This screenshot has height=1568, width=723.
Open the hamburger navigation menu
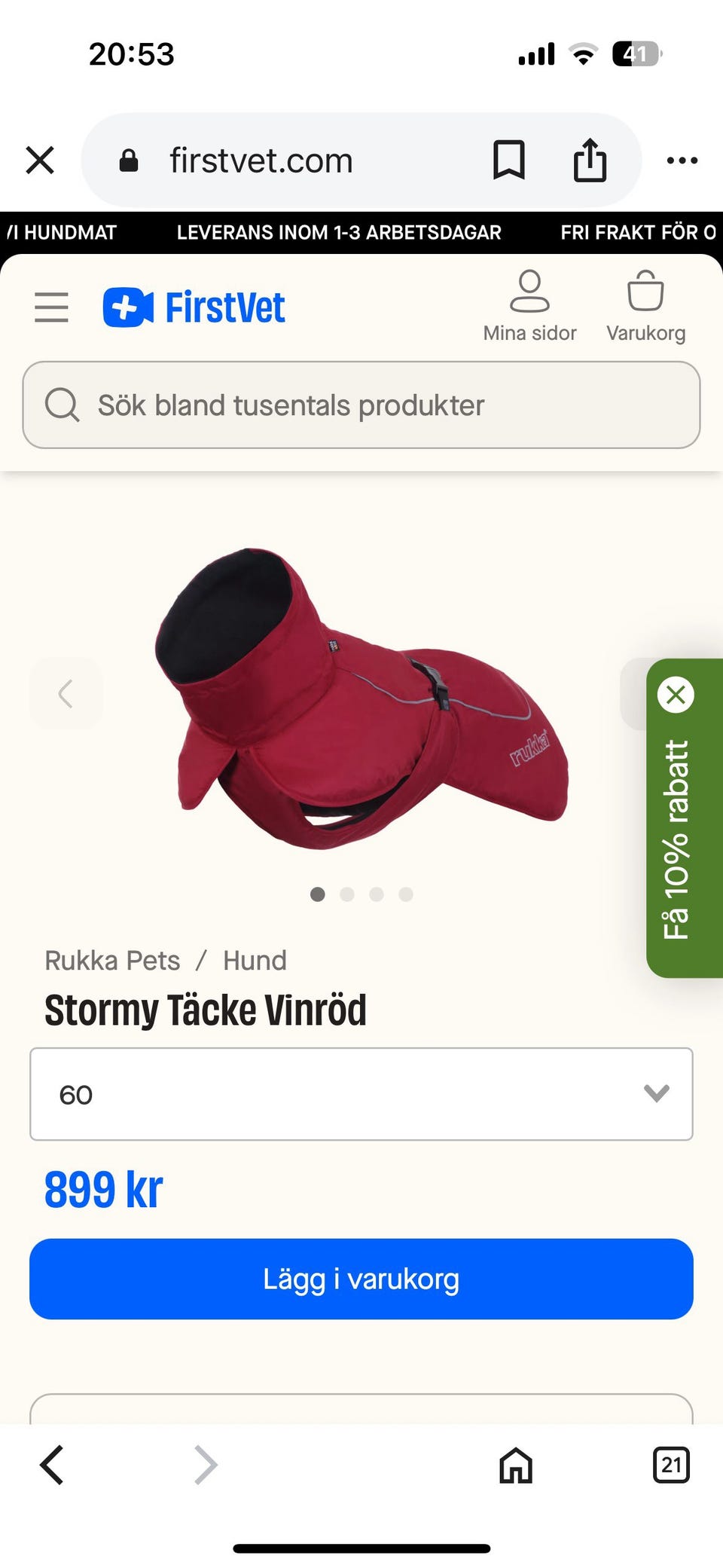tap(51, 307)
